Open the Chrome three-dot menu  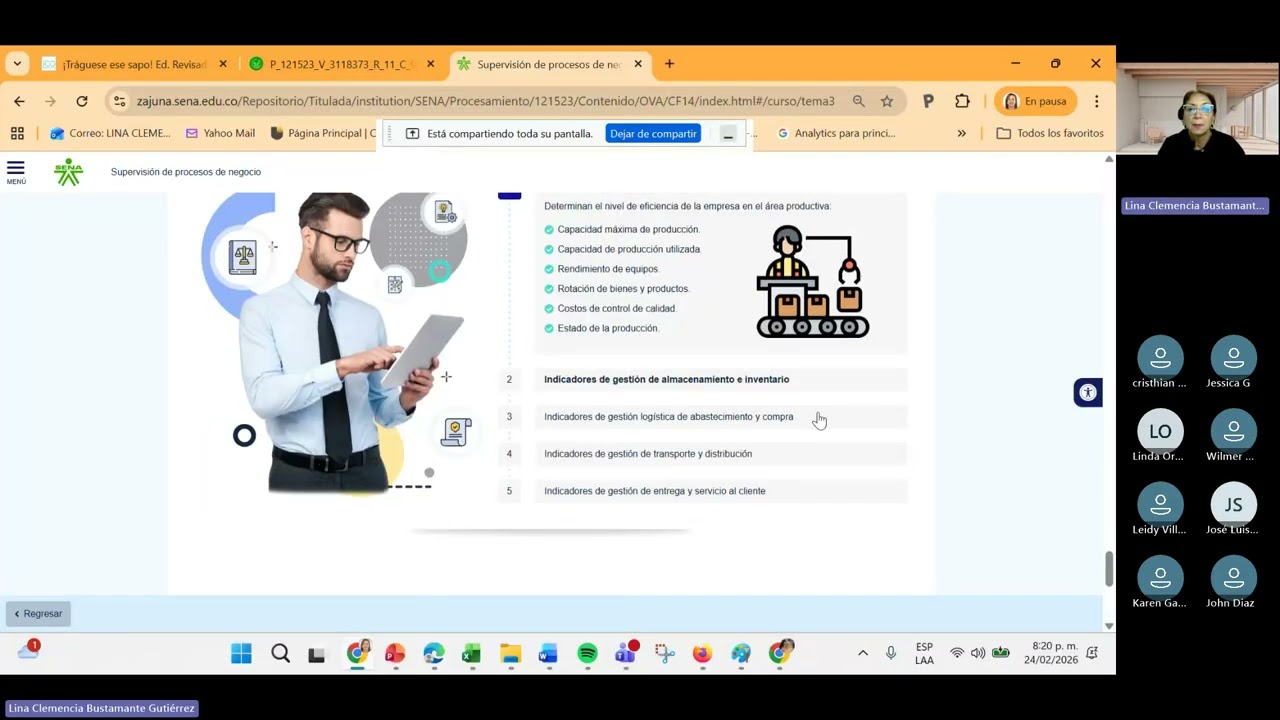click(1096, 101)
